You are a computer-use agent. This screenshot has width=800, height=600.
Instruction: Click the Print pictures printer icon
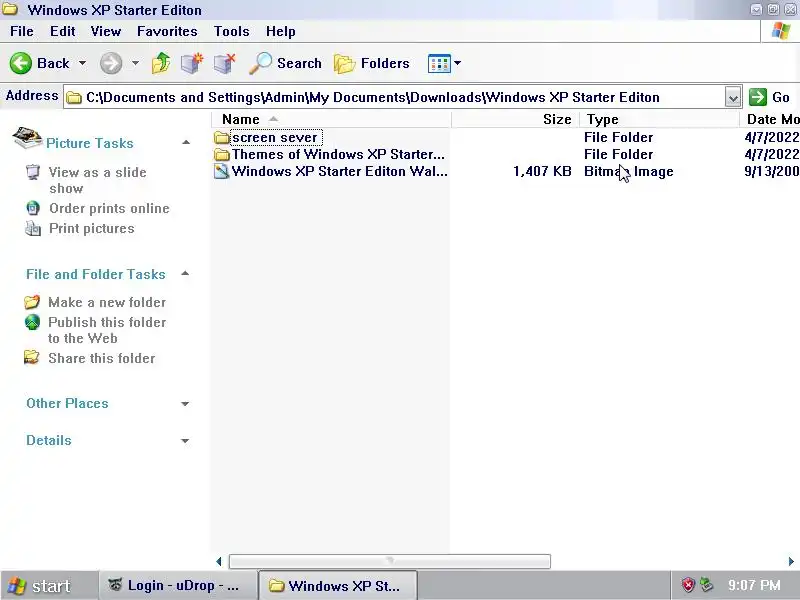(x=33, y=228)
